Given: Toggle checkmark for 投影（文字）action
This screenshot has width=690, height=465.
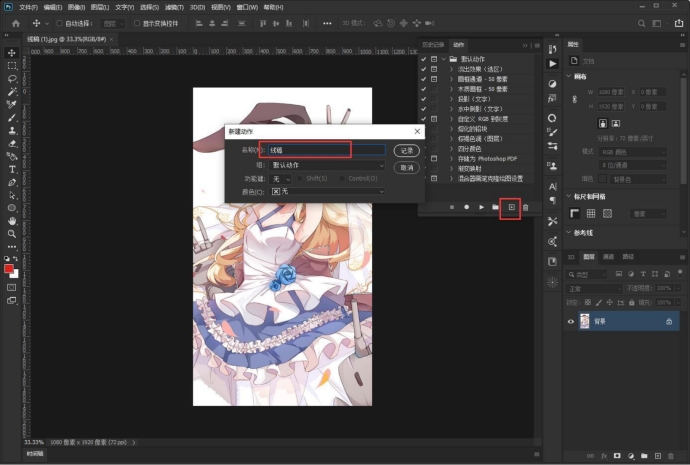Looking at the screenshot, I should [x=423, y=99].
